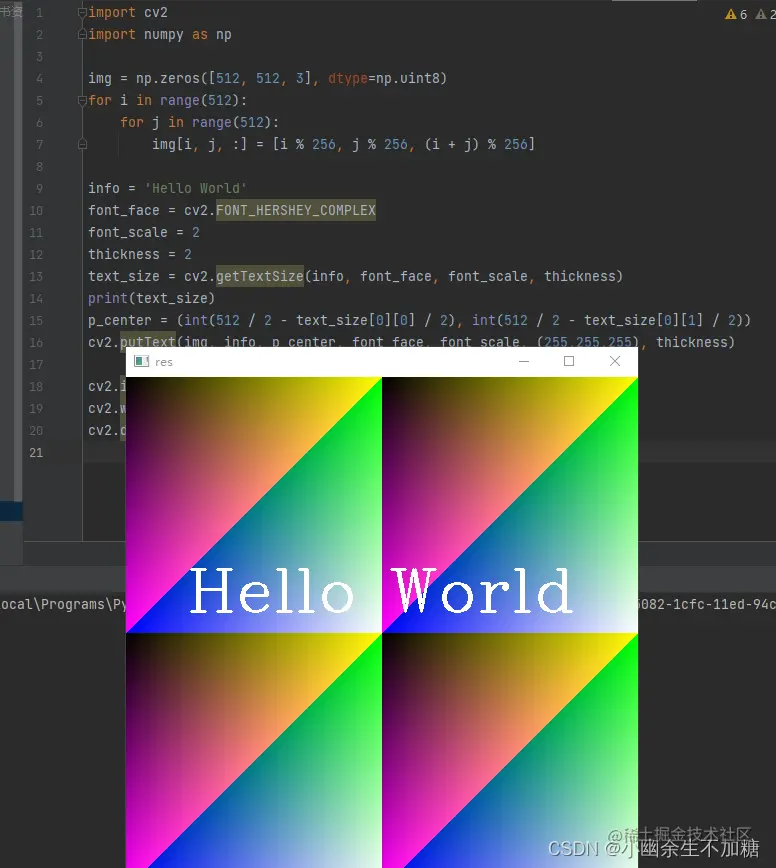Viewport: 776px width, 868px height.
Task: Click fold end marker at line 2
Action: 82,34
